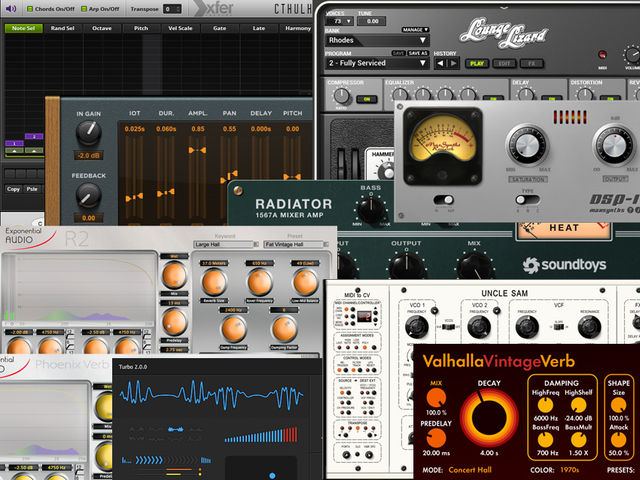Screen dimensions: 640x480
Task: Click the IOT slider marker at 0.025s
Action: tap(134, 198)
